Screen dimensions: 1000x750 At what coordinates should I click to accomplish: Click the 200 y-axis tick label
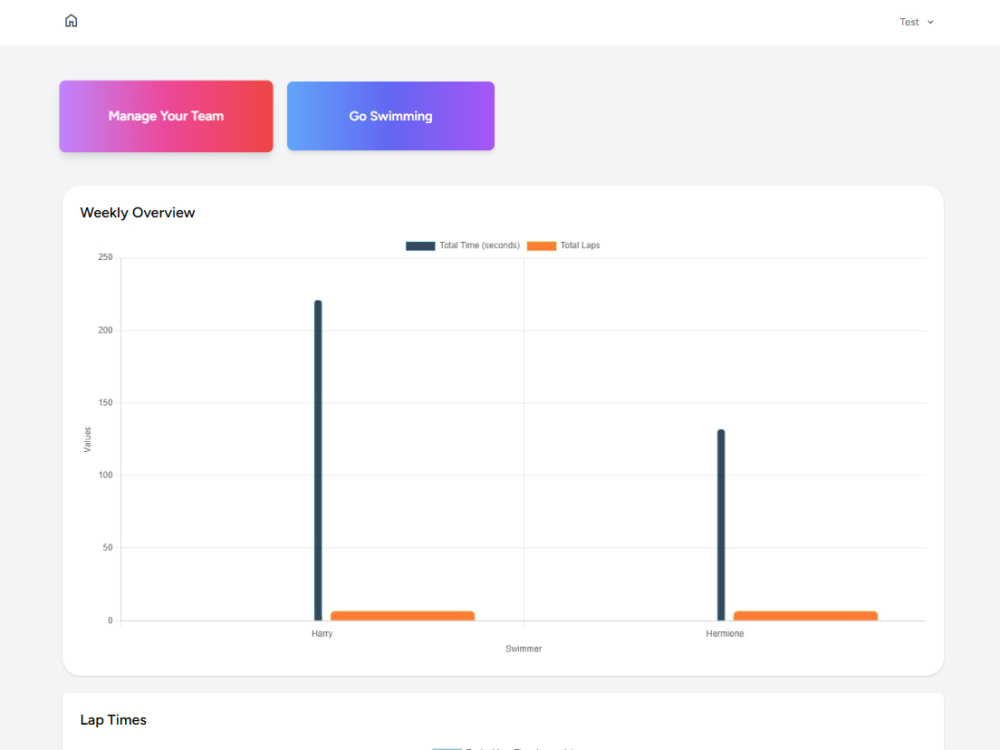pos(105,330)
